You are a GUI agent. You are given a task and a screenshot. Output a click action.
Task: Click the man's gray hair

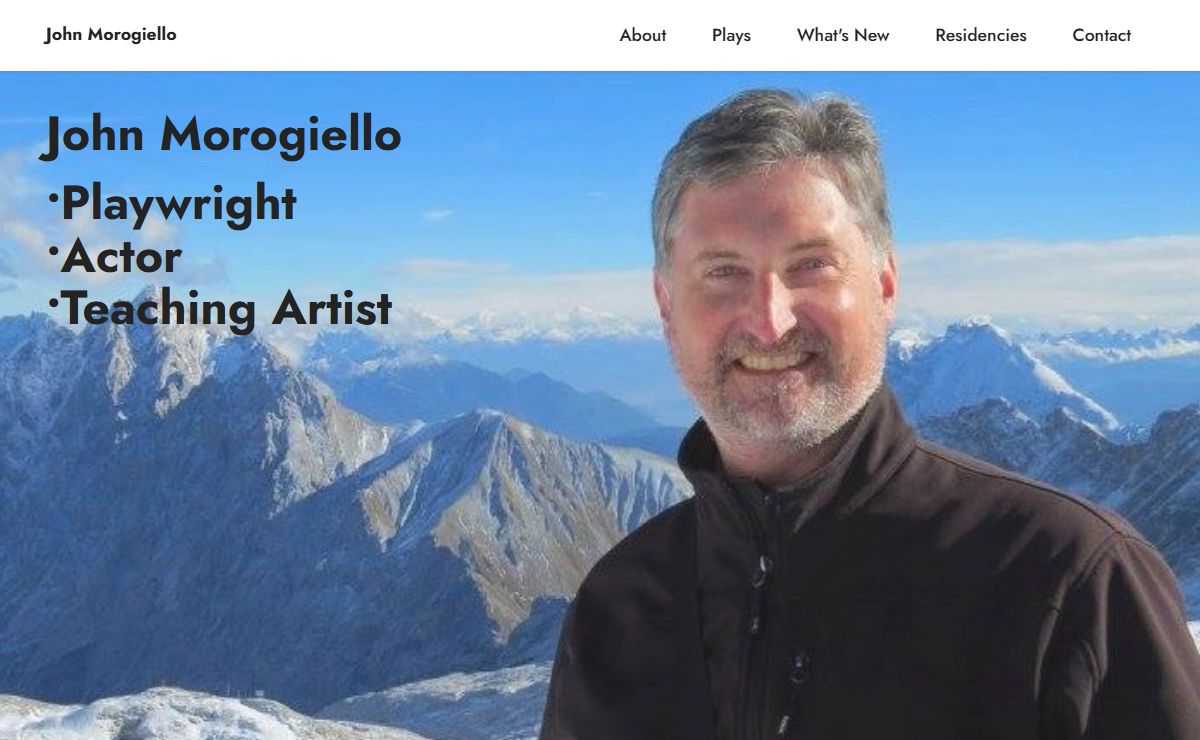click(x=770, y=145)
